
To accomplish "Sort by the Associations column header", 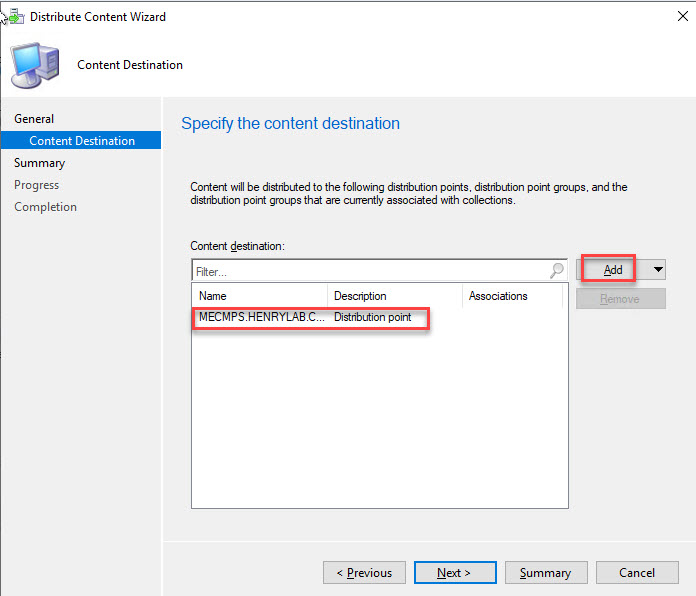I will pos(510,296).
